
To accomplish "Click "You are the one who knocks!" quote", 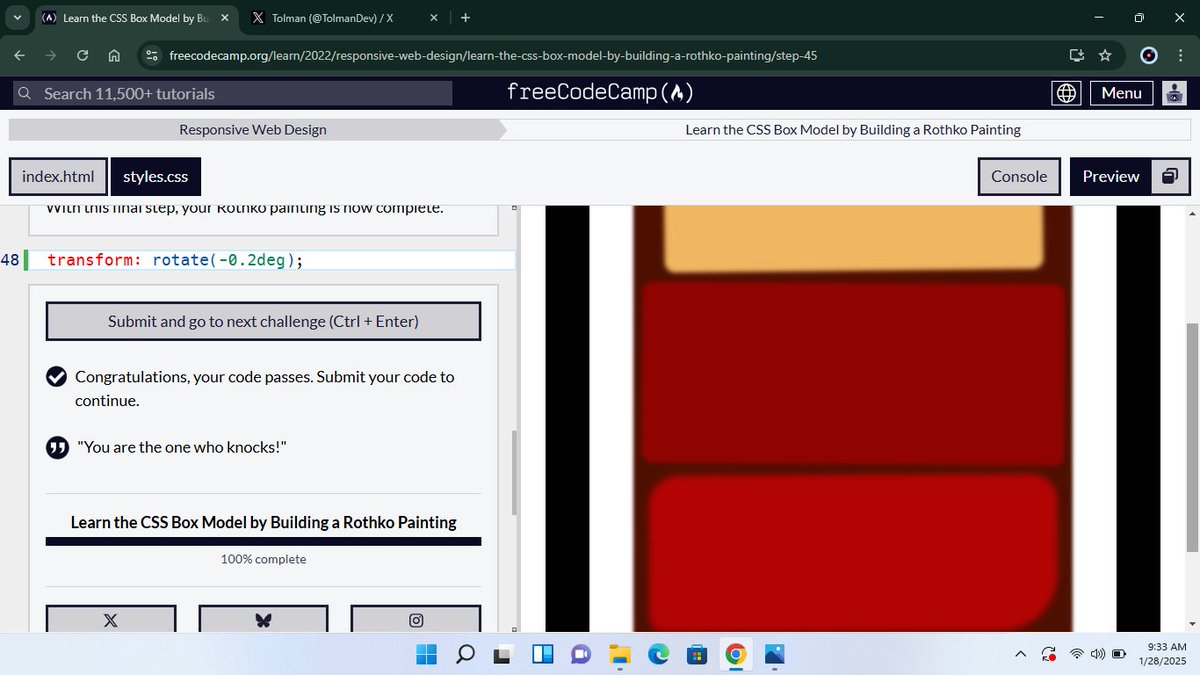I will [181, 447].
